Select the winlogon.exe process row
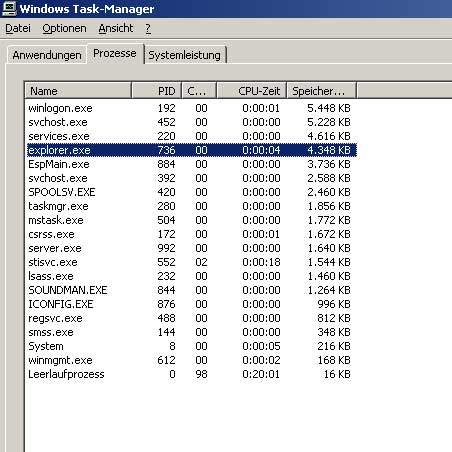This screenshot has height=452, width=452. pos(192,108)
